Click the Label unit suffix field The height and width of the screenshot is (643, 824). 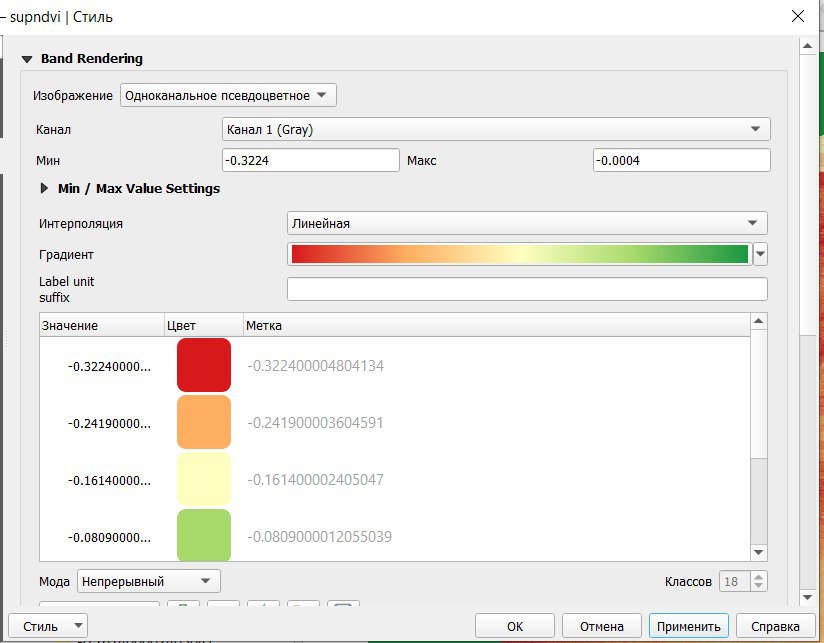tap(527, 289)
